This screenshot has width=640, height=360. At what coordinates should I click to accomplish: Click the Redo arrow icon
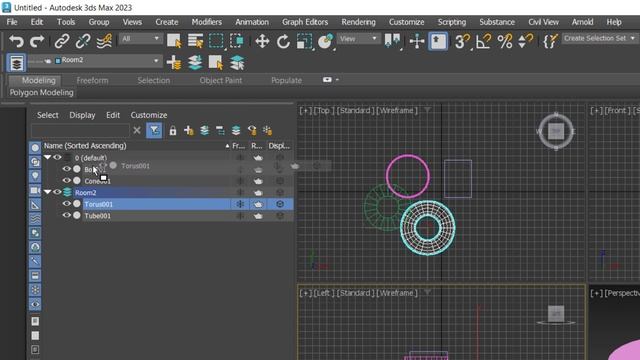pos(37,41)
